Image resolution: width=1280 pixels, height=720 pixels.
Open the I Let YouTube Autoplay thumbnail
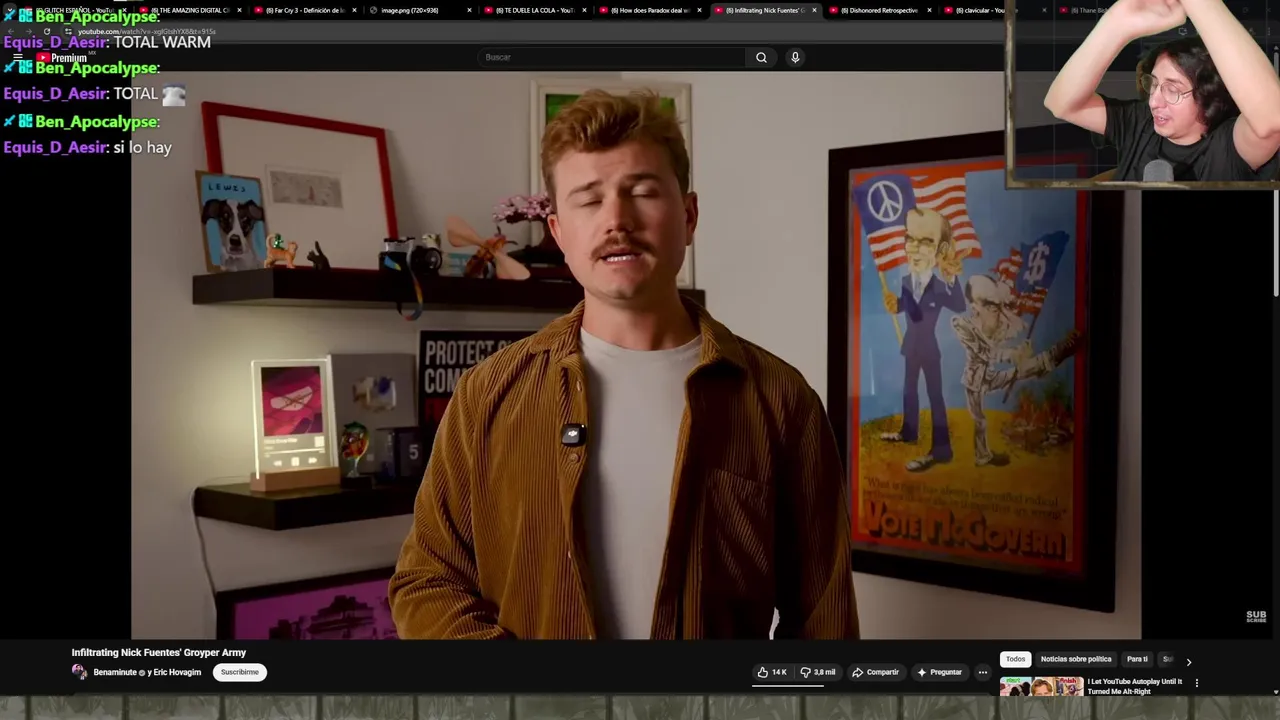pos(1041,687)
